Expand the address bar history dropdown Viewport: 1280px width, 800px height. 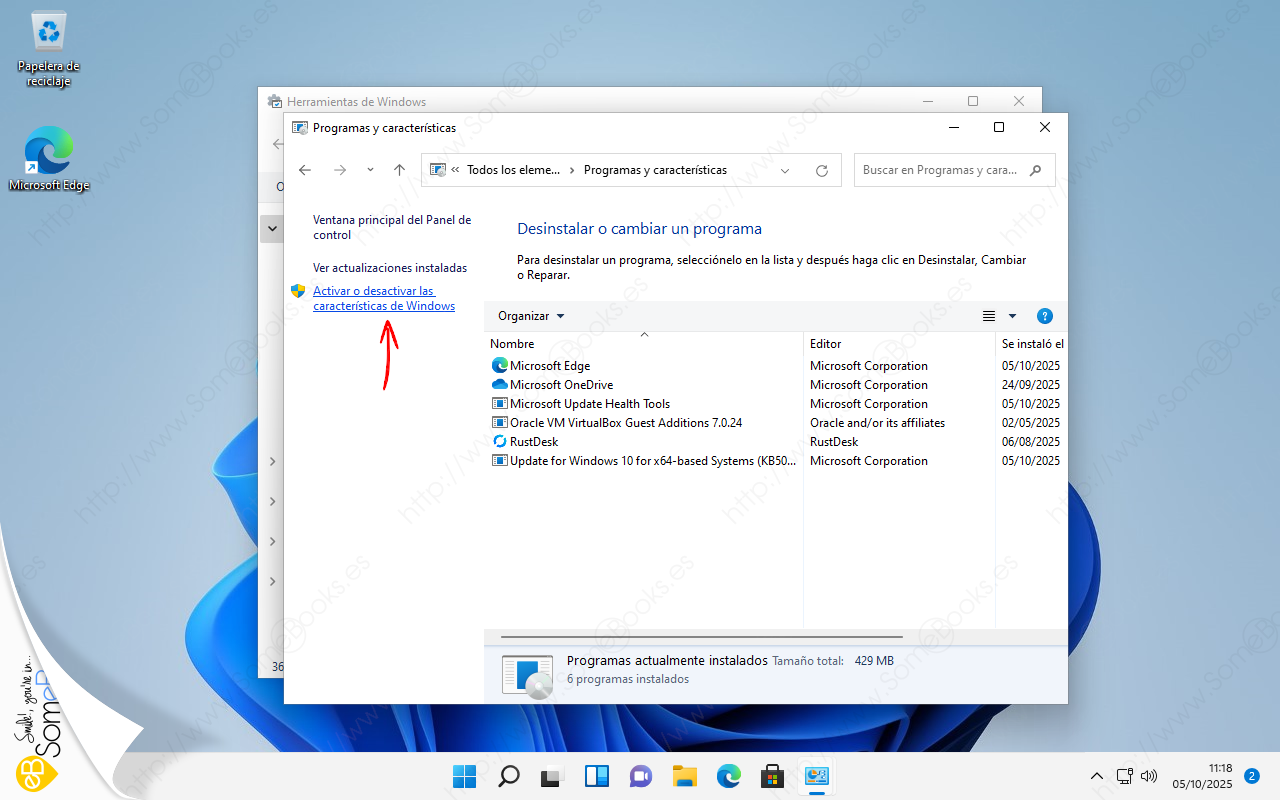click(784, 170)
